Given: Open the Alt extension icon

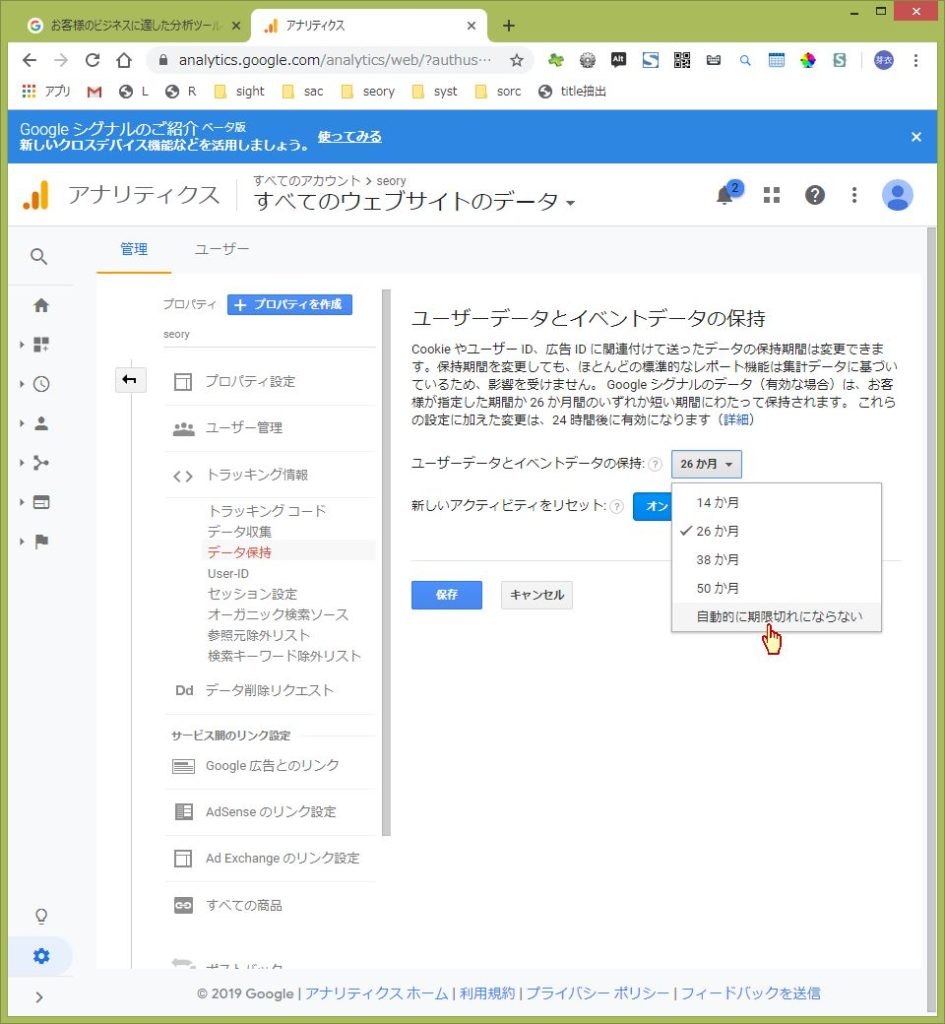Looking at the screenshot, I should [x=618, y=60].
